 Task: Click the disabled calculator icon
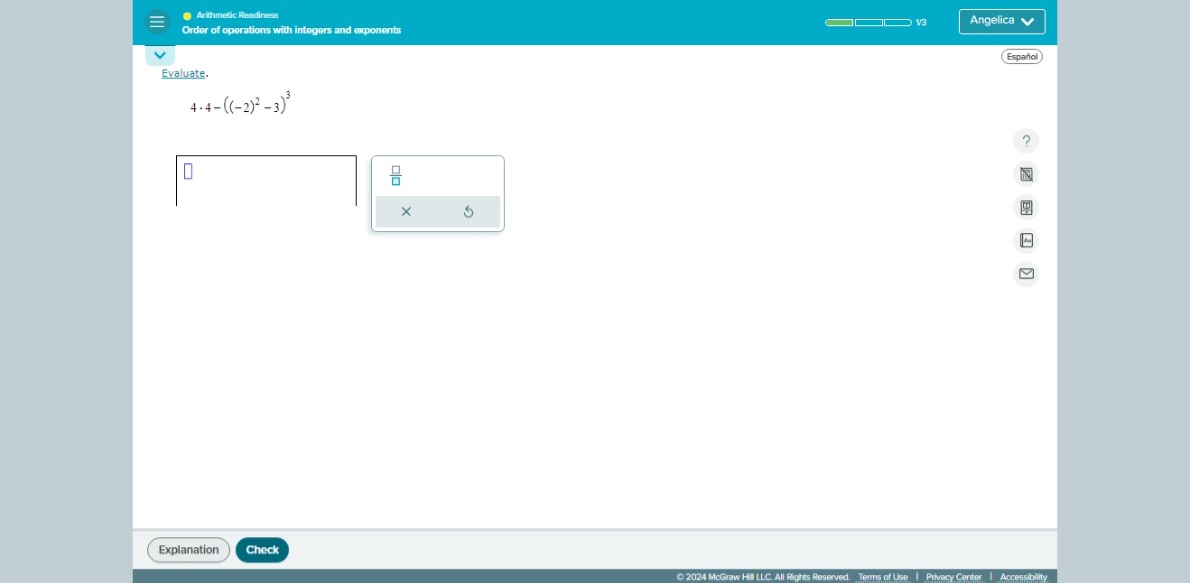(1026, 174)
